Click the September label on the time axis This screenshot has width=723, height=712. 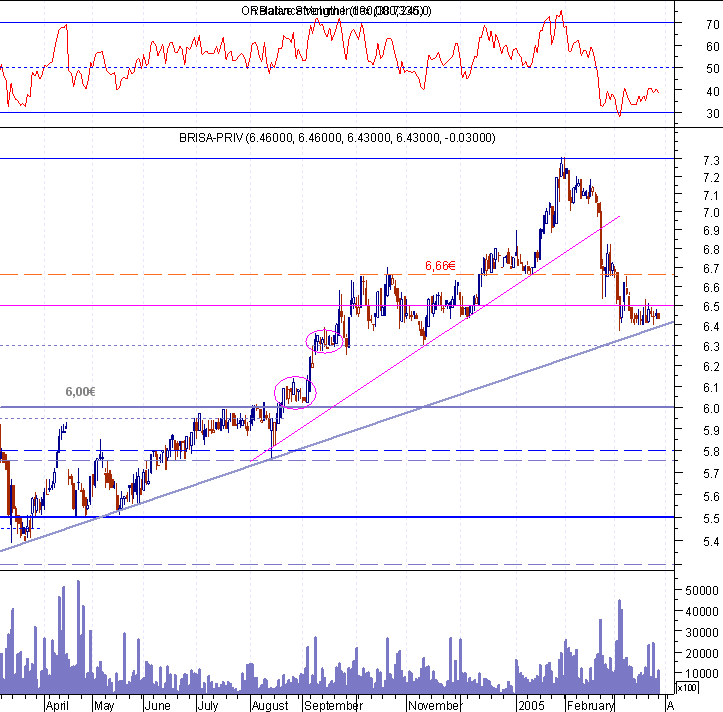[x=333, y=706]
